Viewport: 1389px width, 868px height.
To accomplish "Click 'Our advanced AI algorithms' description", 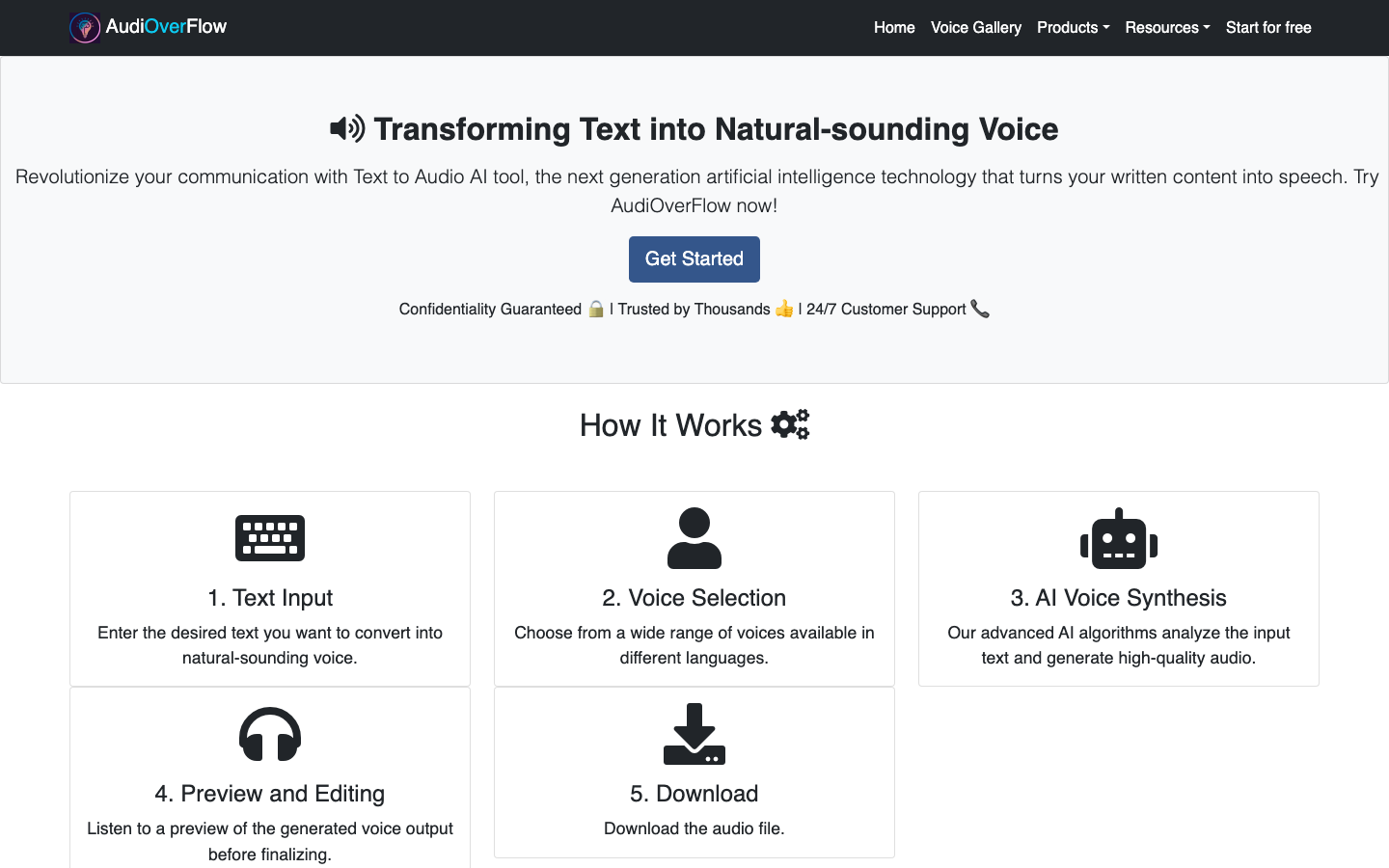I will 1119,645.
